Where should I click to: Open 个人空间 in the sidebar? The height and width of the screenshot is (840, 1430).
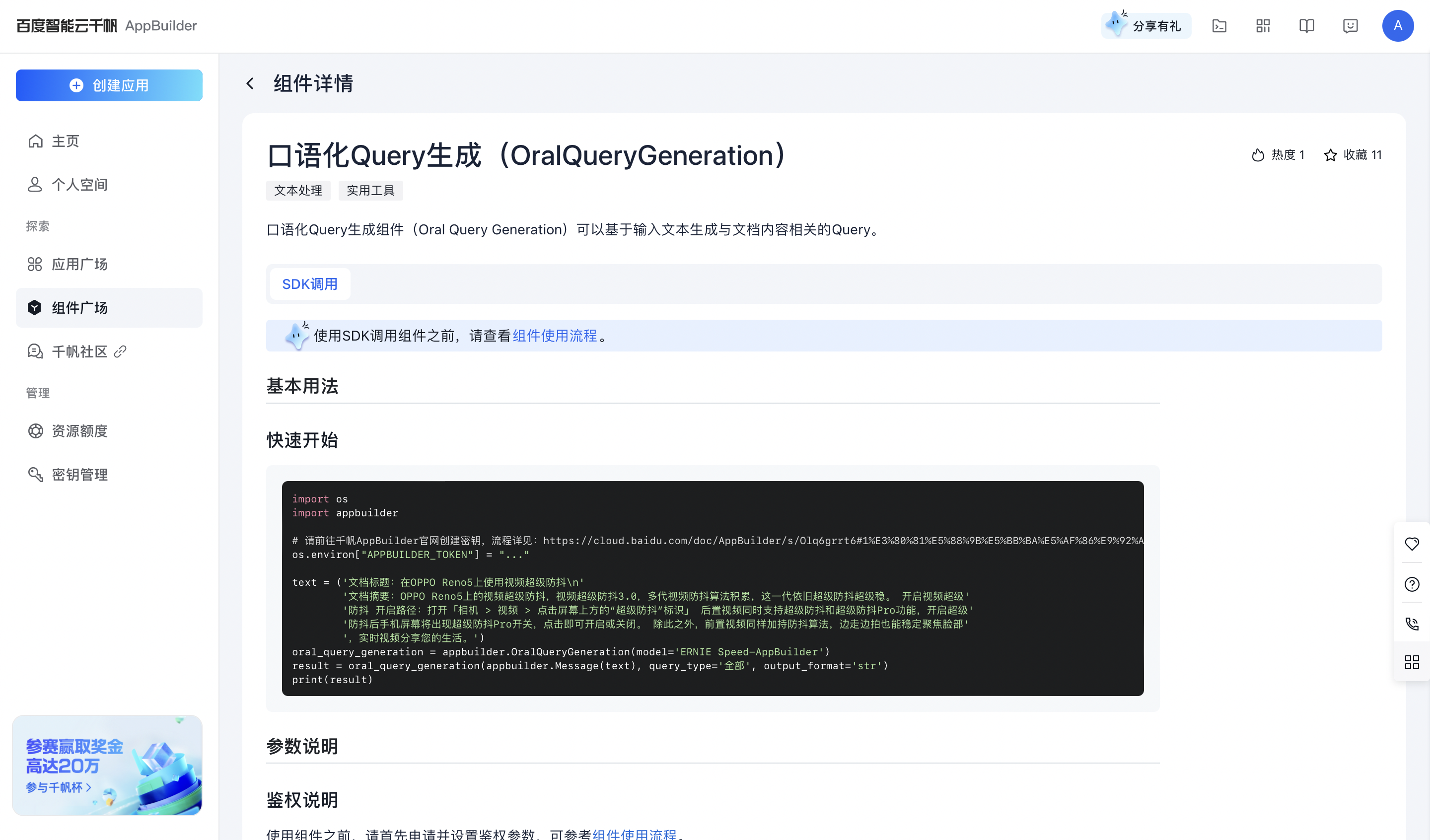coord(109,185)
